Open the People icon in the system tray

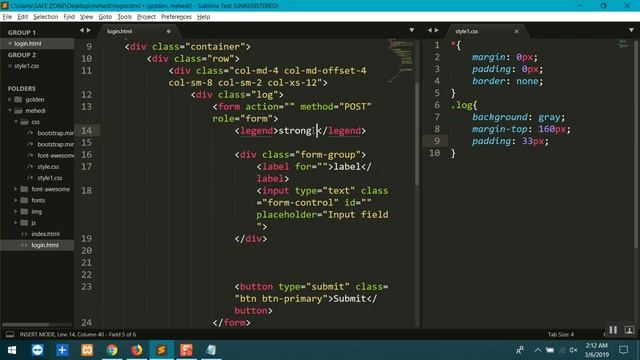520,350
